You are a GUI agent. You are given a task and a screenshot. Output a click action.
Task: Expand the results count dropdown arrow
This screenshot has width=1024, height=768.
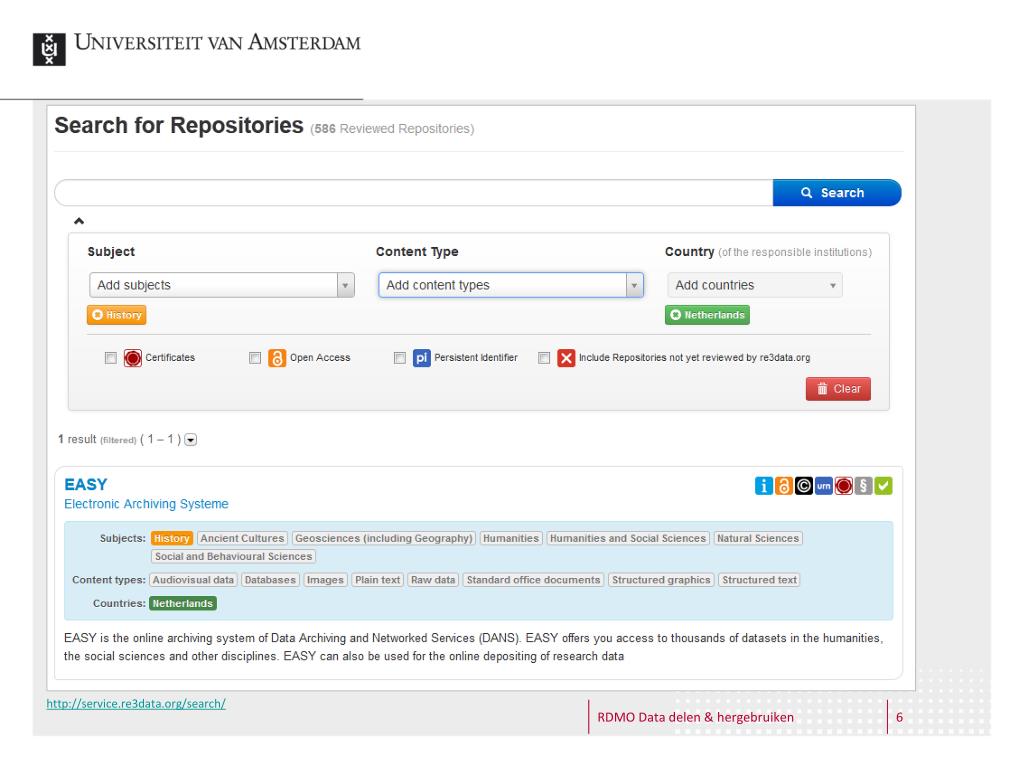190,440
